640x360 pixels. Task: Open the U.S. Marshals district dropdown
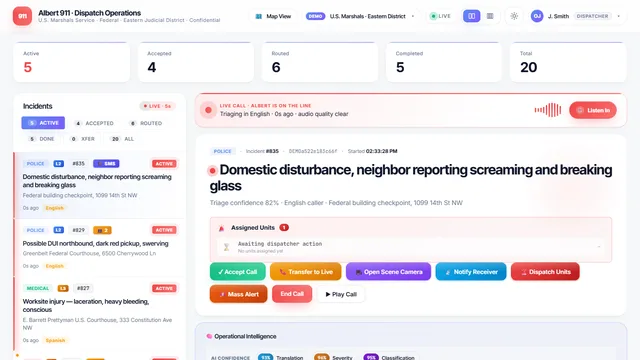tap(360, 16)
